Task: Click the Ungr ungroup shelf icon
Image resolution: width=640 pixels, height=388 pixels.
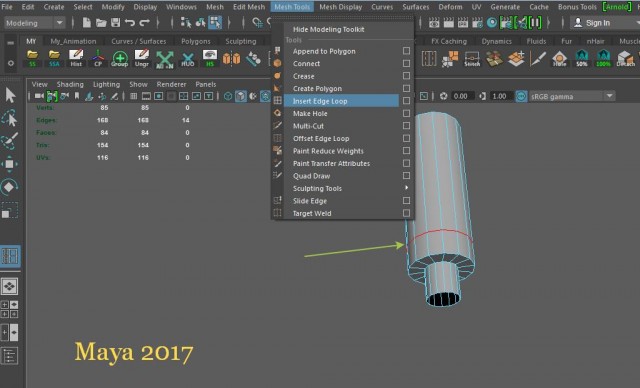Action: [142, 58]
